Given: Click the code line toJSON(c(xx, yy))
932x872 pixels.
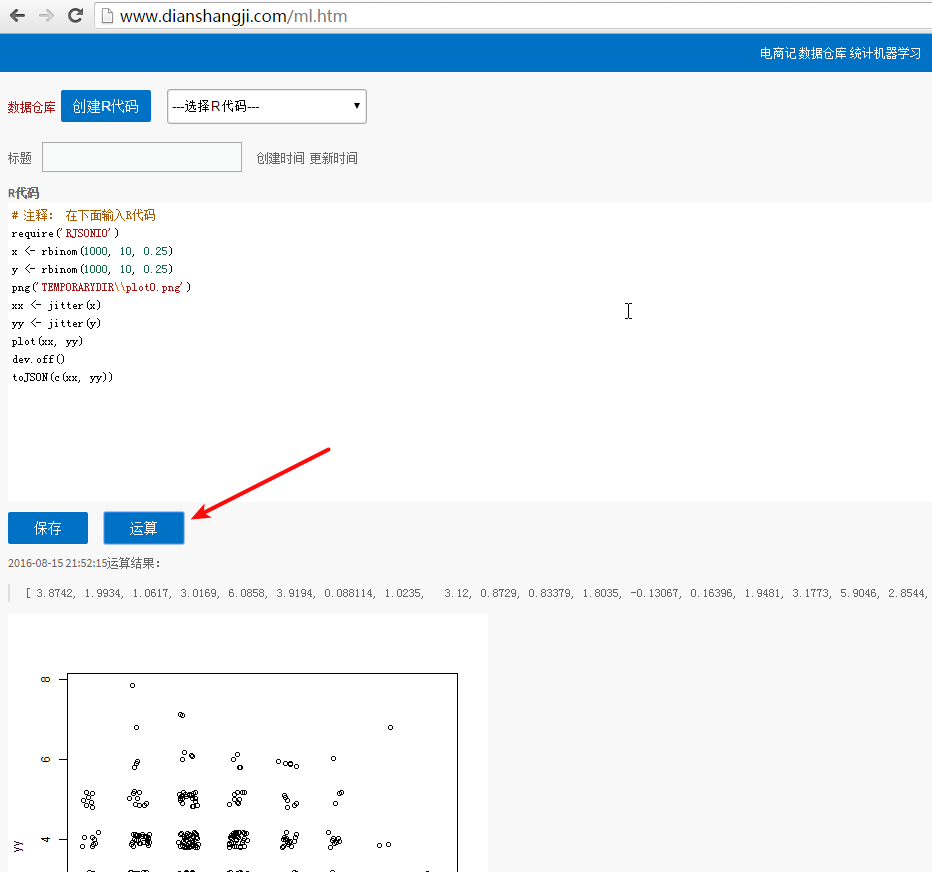Looking at the screenshot, I should [62, 377].
